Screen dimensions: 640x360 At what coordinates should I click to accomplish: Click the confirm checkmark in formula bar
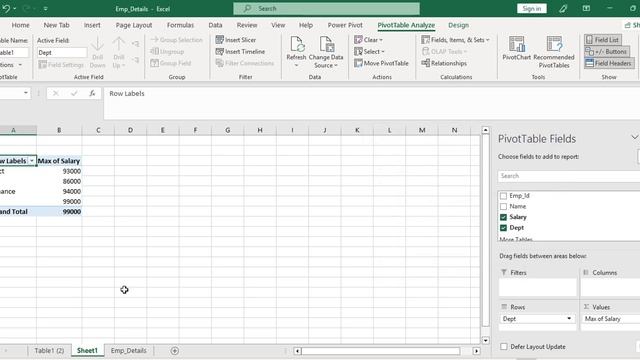74,93
